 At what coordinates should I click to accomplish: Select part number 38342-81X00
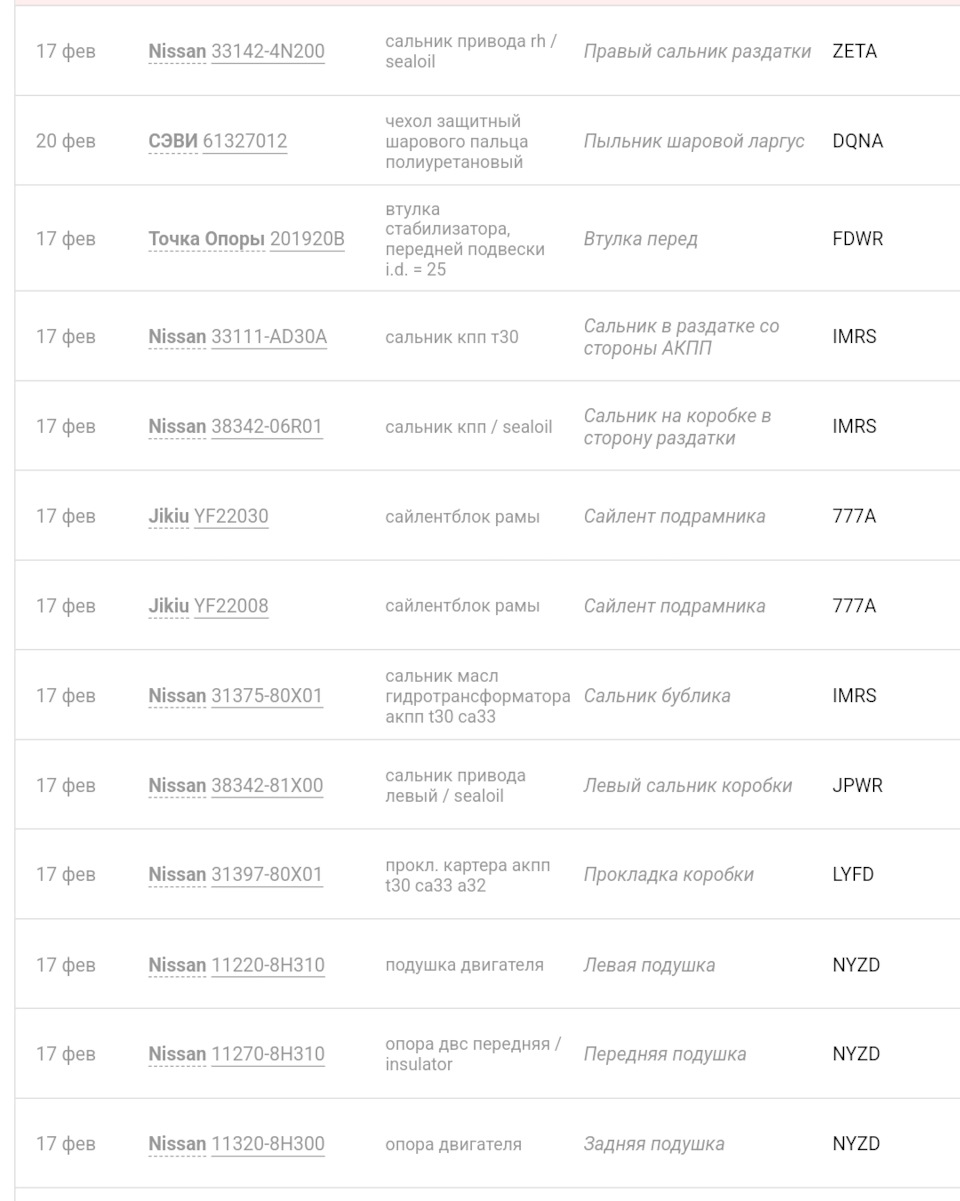coord(267,786)
